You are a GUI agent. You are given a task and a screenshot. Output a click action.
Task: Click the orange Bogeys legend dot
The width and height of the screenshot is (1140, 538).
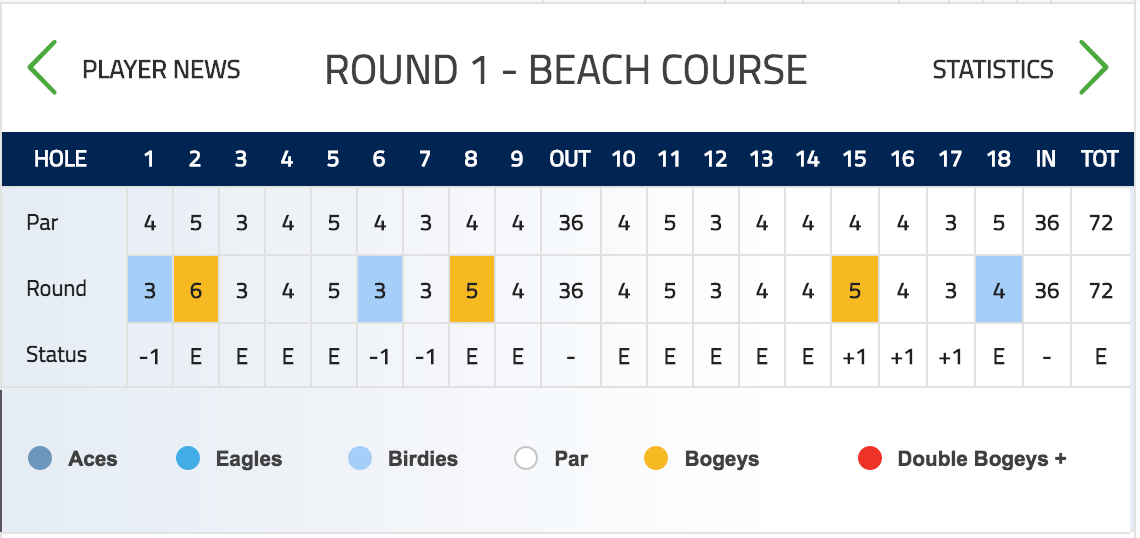(x=656, y=459)
